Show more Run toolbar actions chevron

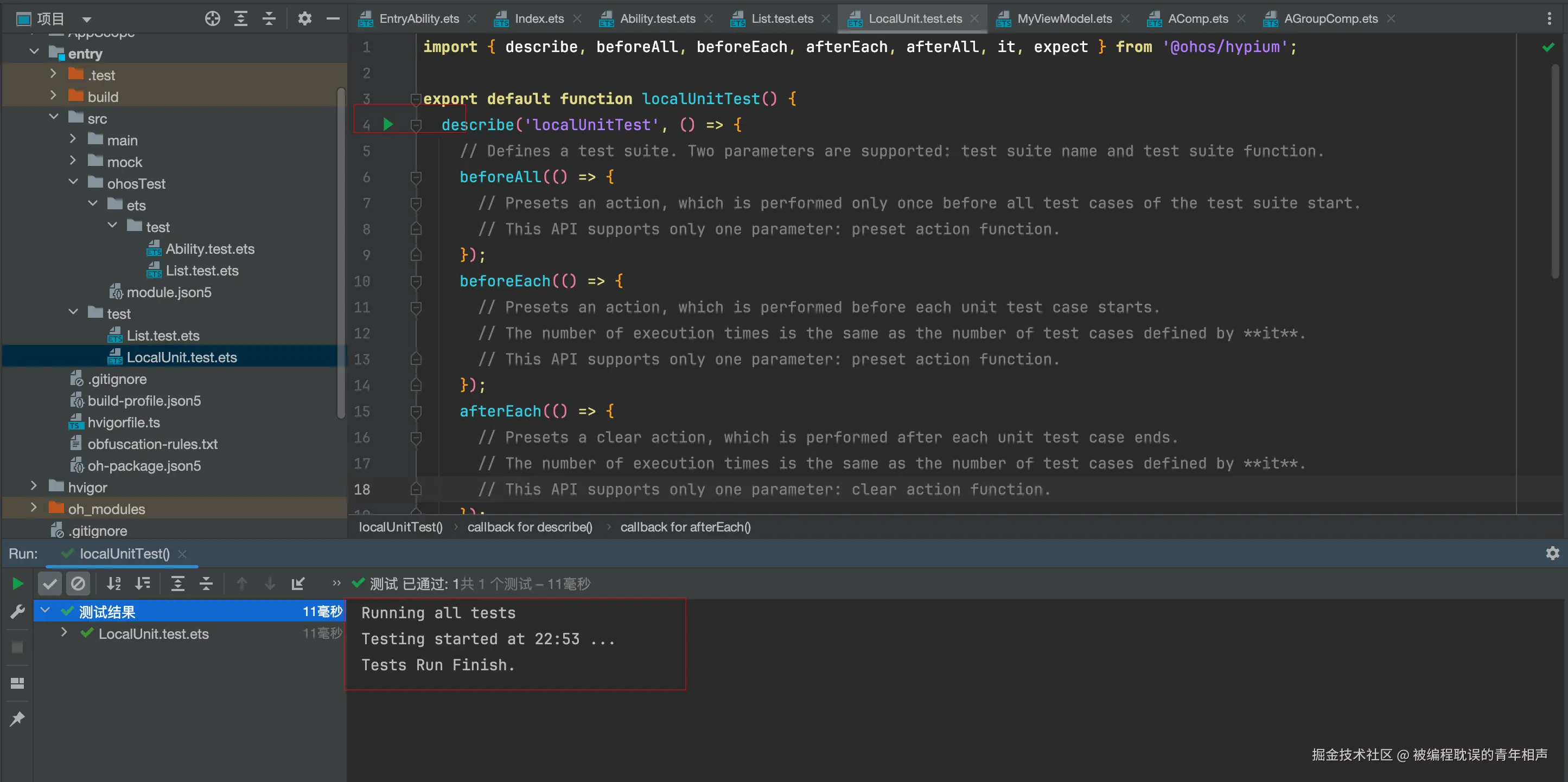[336, 583]
